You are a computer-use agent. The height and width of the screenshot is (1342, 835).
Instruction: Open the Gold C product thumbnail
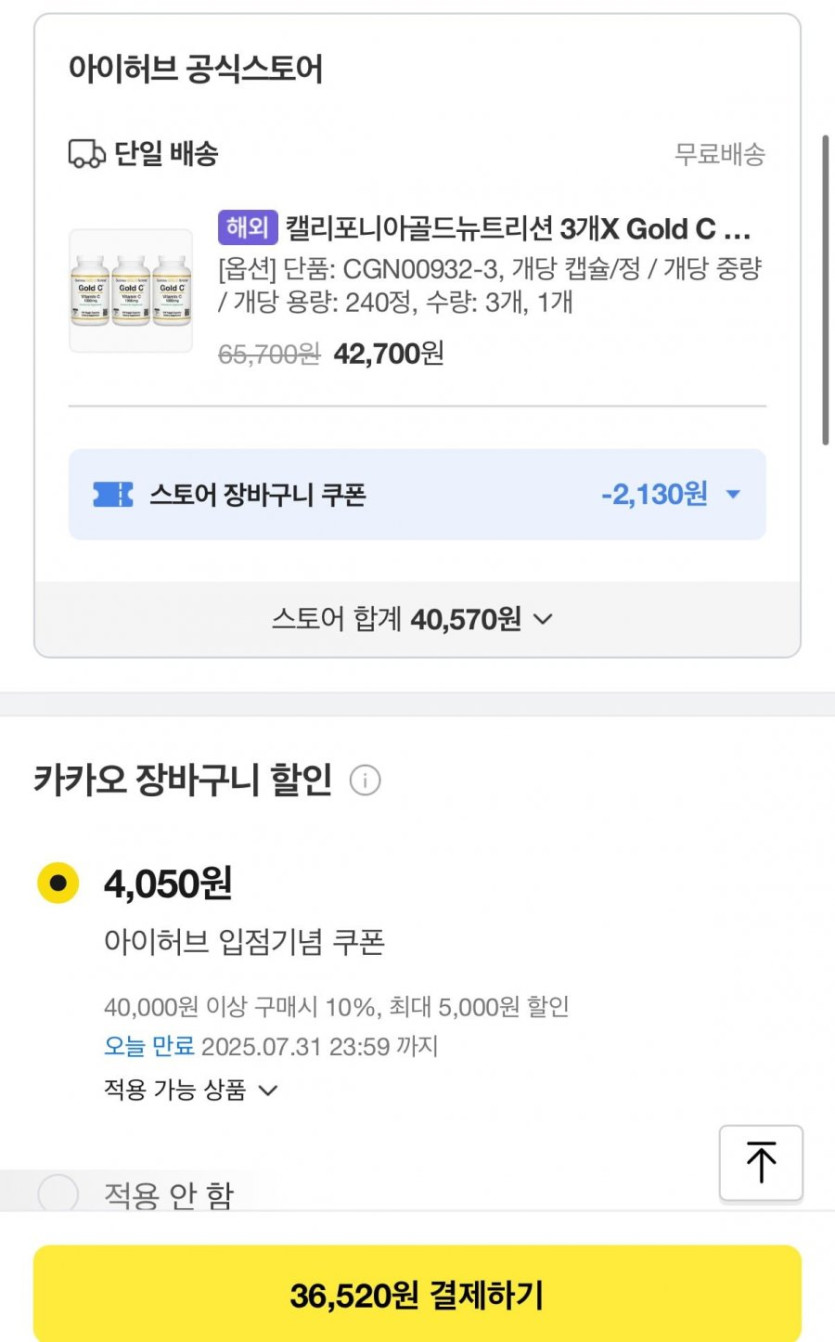click(x=130, y=291)
